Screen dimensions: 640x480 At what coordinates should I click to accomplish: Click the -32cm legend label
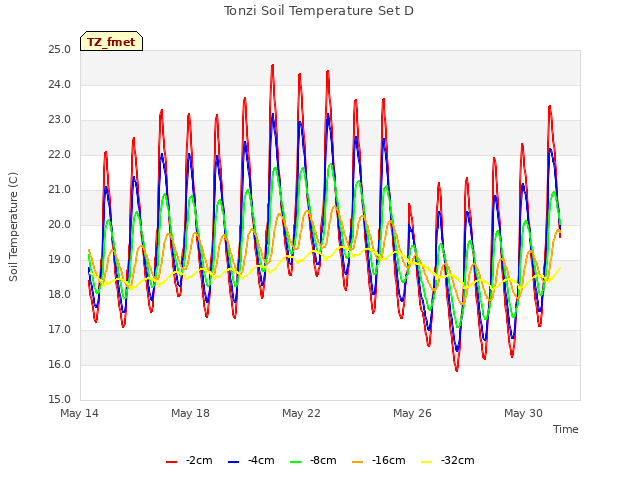click(x=458, y=460)
